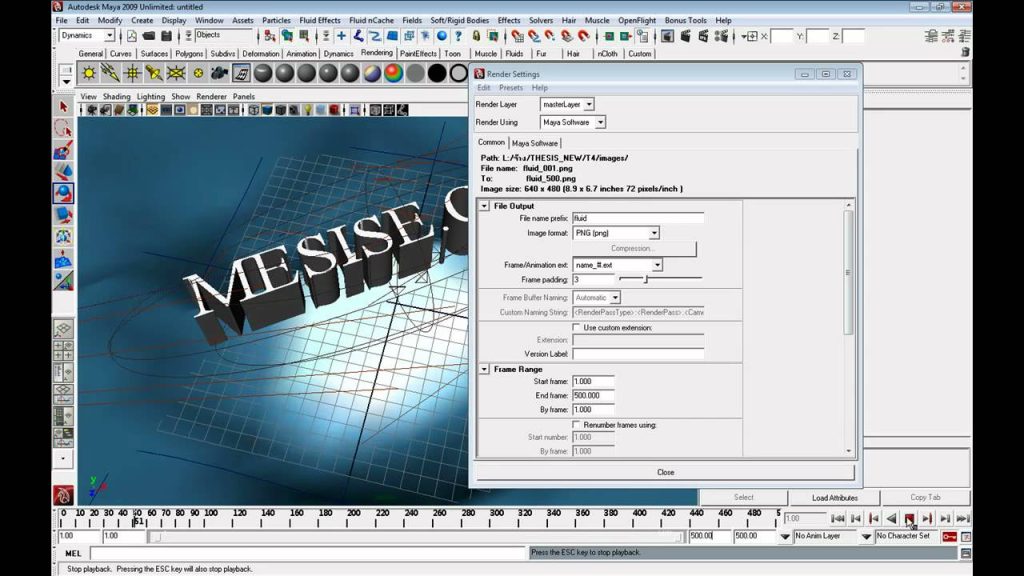Toggle the viewport use-all-lights bulb icon

(x=308, y=110)
